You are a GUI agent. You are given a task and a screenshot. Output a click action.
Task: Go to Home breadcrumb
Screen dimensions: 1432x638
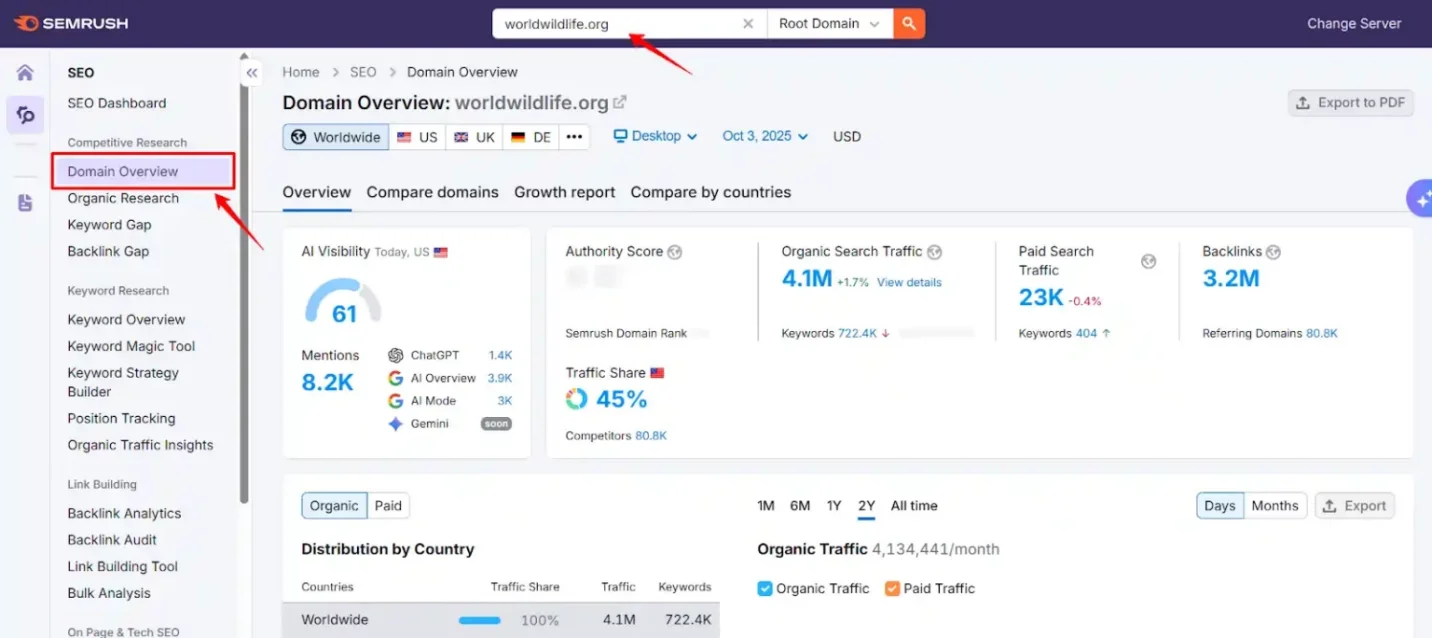(x=301, y=72)
